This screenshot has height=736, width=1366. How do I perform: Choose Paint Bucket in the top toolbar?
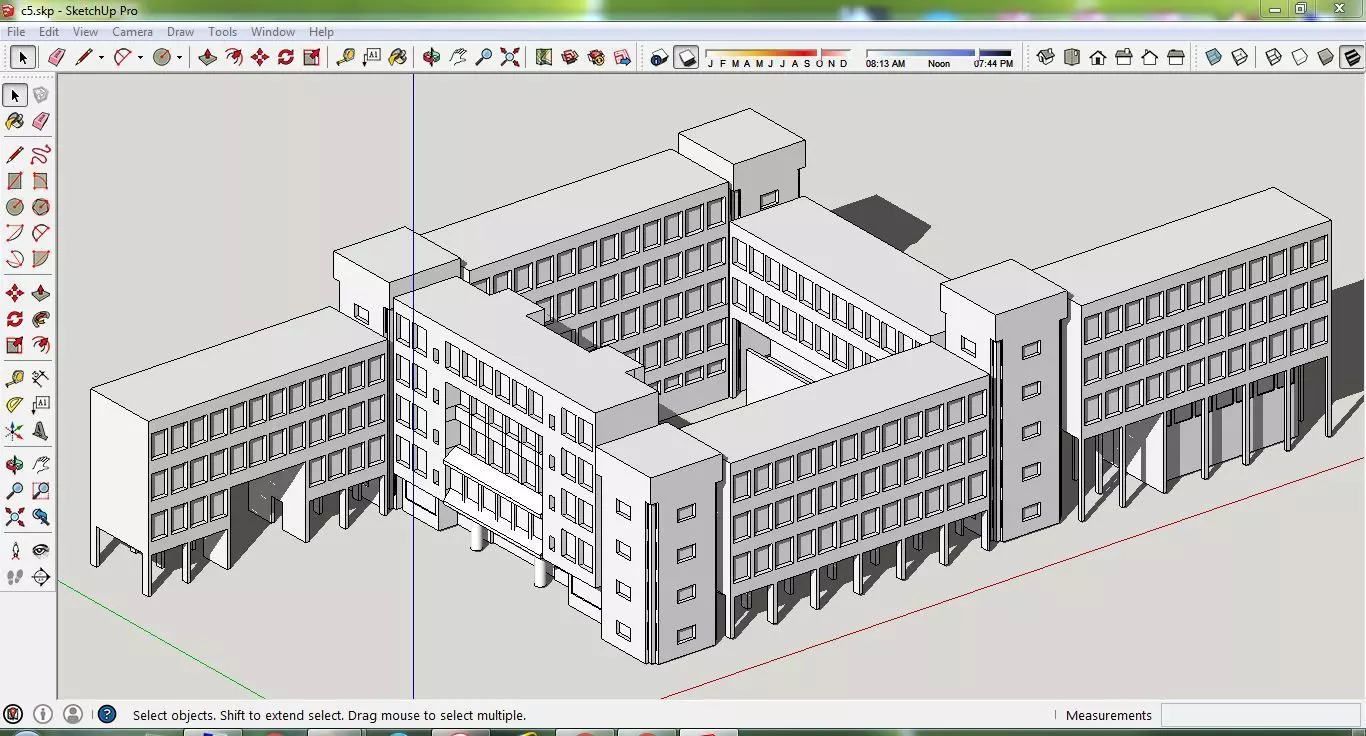click(398, 57)
